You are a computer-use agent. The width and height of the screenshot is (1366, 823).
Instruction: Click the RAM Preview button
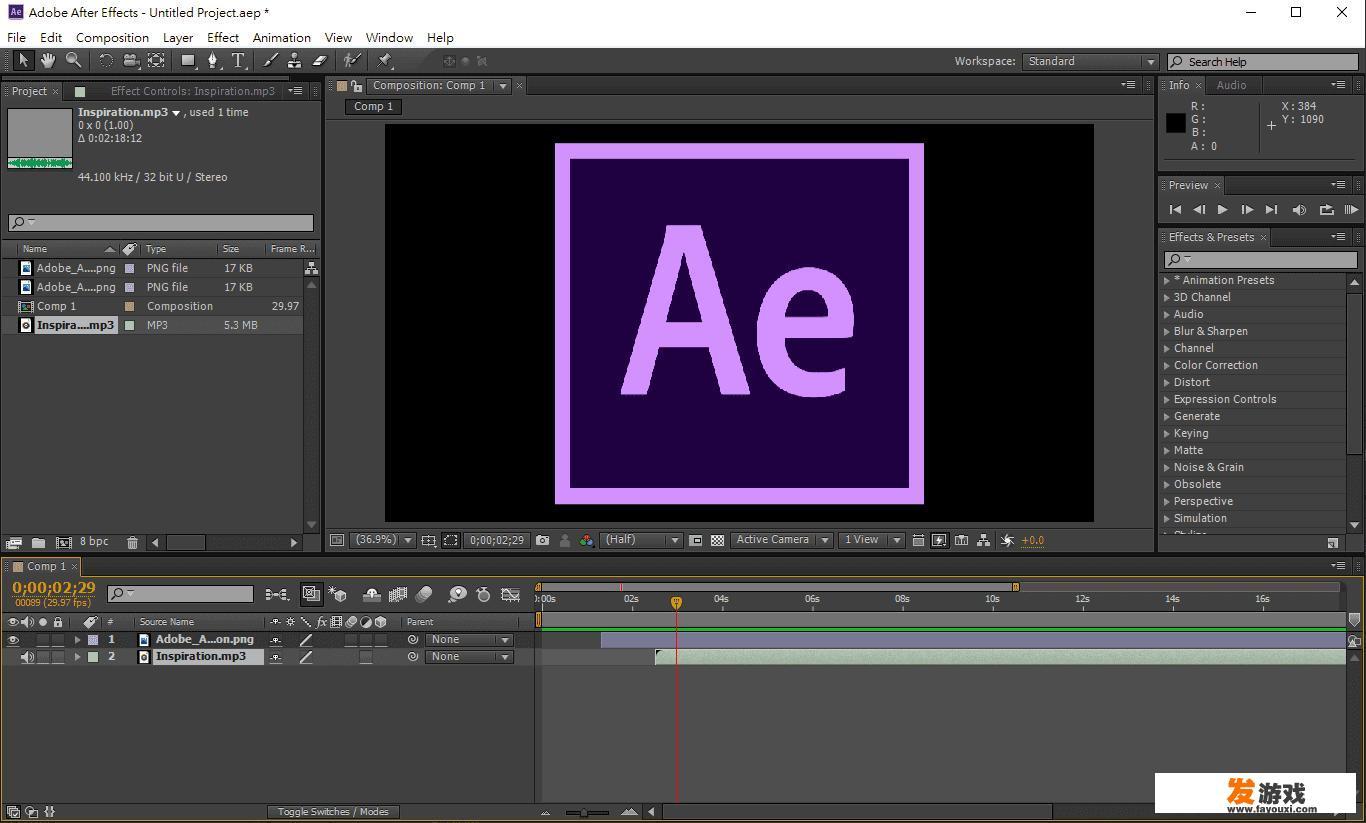[x=1351, y=210]
